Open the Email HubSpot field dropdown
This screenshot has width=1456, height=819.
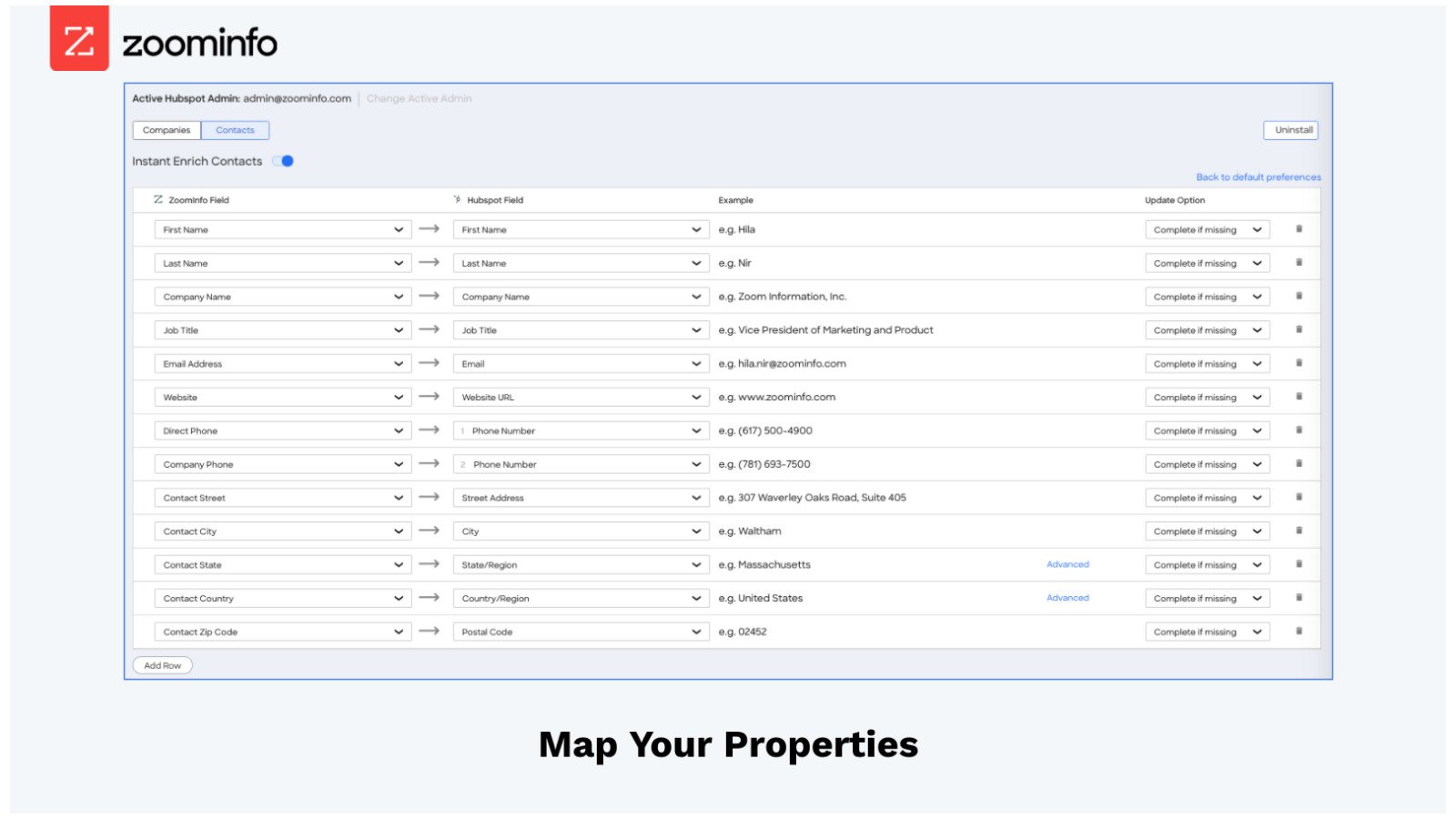point(581,364)
